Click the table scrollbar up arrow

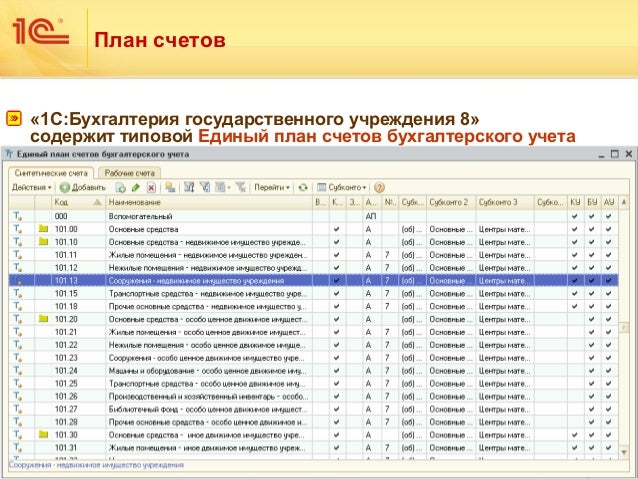[624, 202]
